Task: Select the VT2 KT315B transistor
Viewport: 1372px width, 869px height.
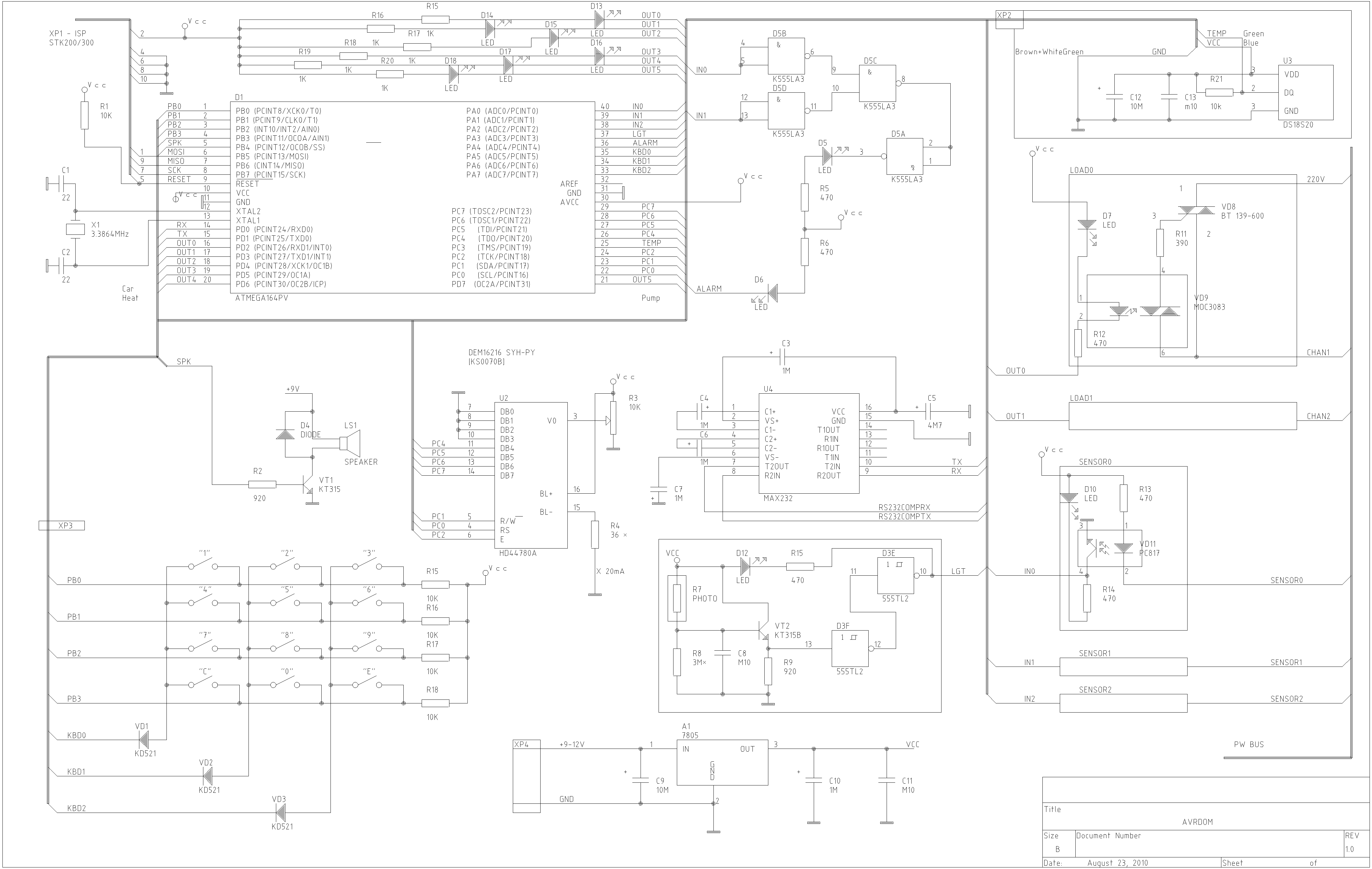Action: [763, 630]
